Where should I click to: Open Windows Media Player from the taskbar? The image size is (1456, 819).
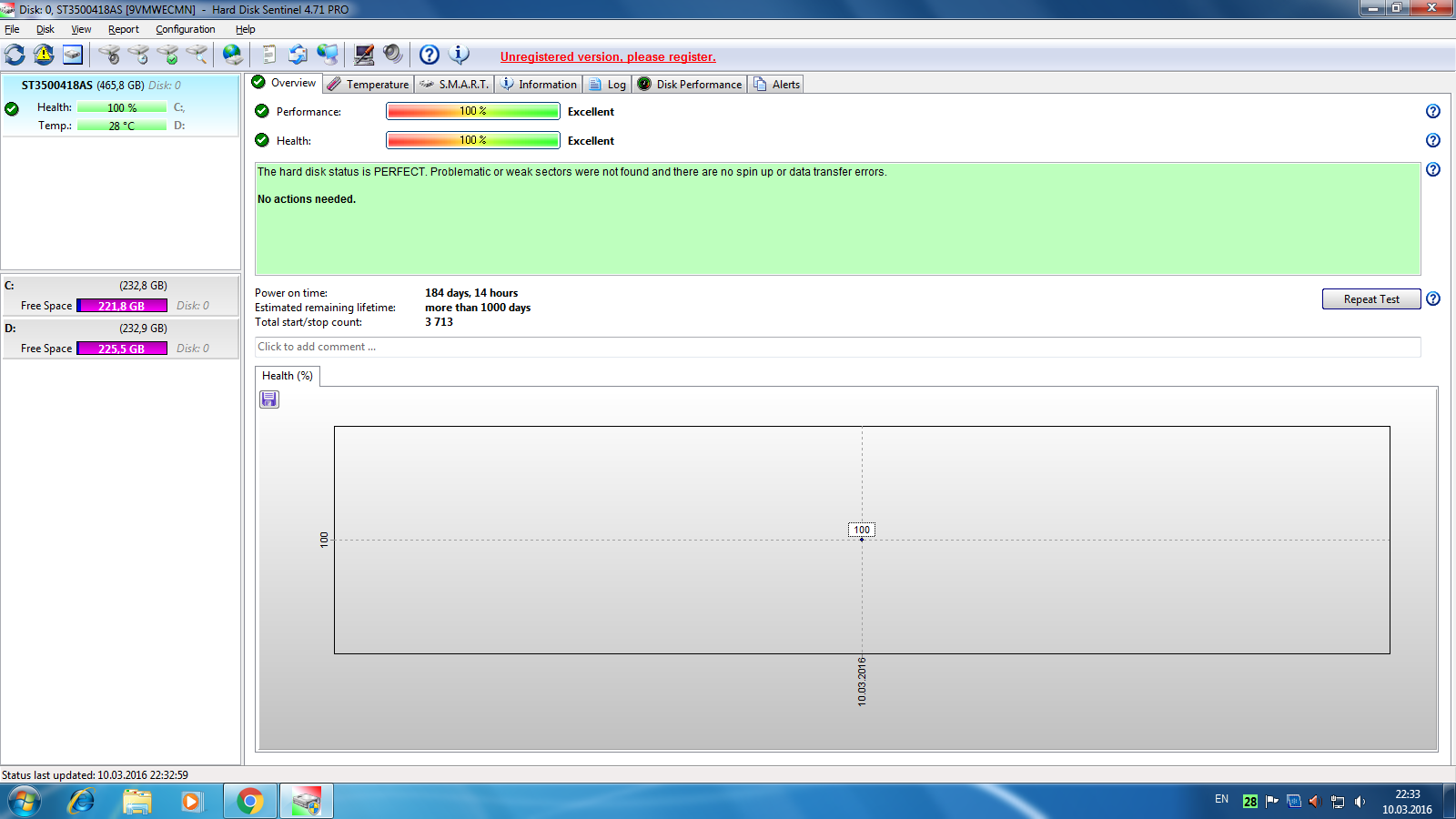coord(192,802)
